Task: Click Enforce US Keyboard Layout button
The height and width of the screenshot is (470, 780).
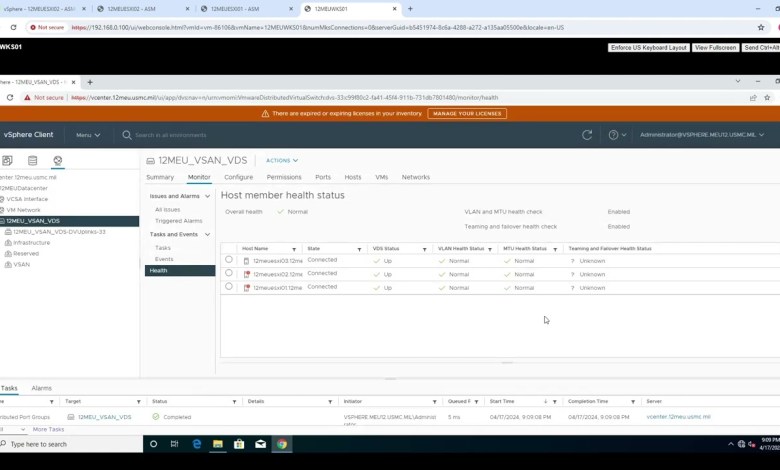Action: pyautogui.click(x=649, y=48)
